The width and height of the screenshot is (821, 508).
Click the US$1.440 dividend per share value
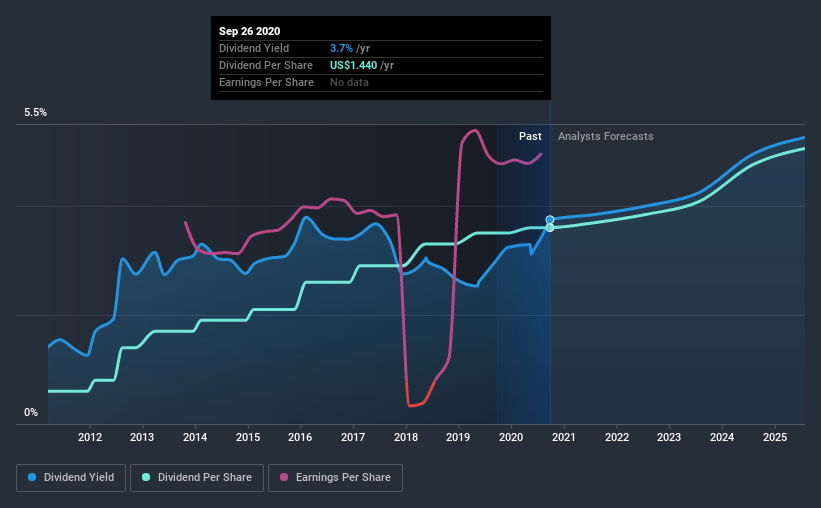coord(353,65)
